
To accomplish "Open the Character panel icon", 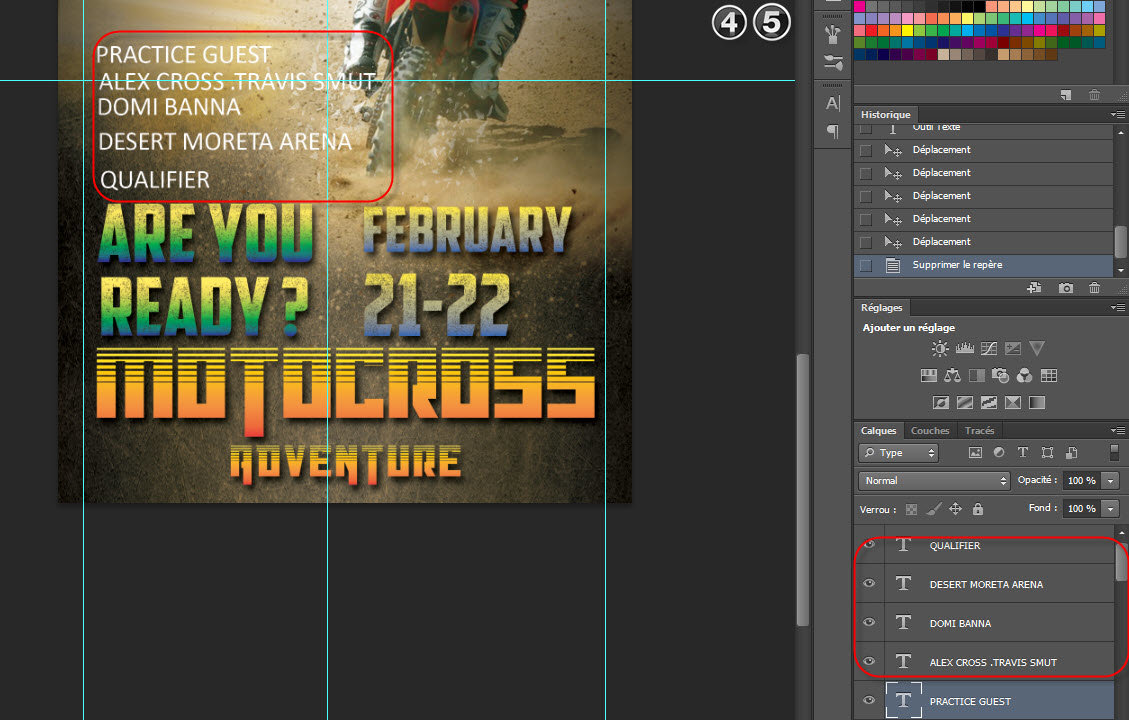I will 832,103.
